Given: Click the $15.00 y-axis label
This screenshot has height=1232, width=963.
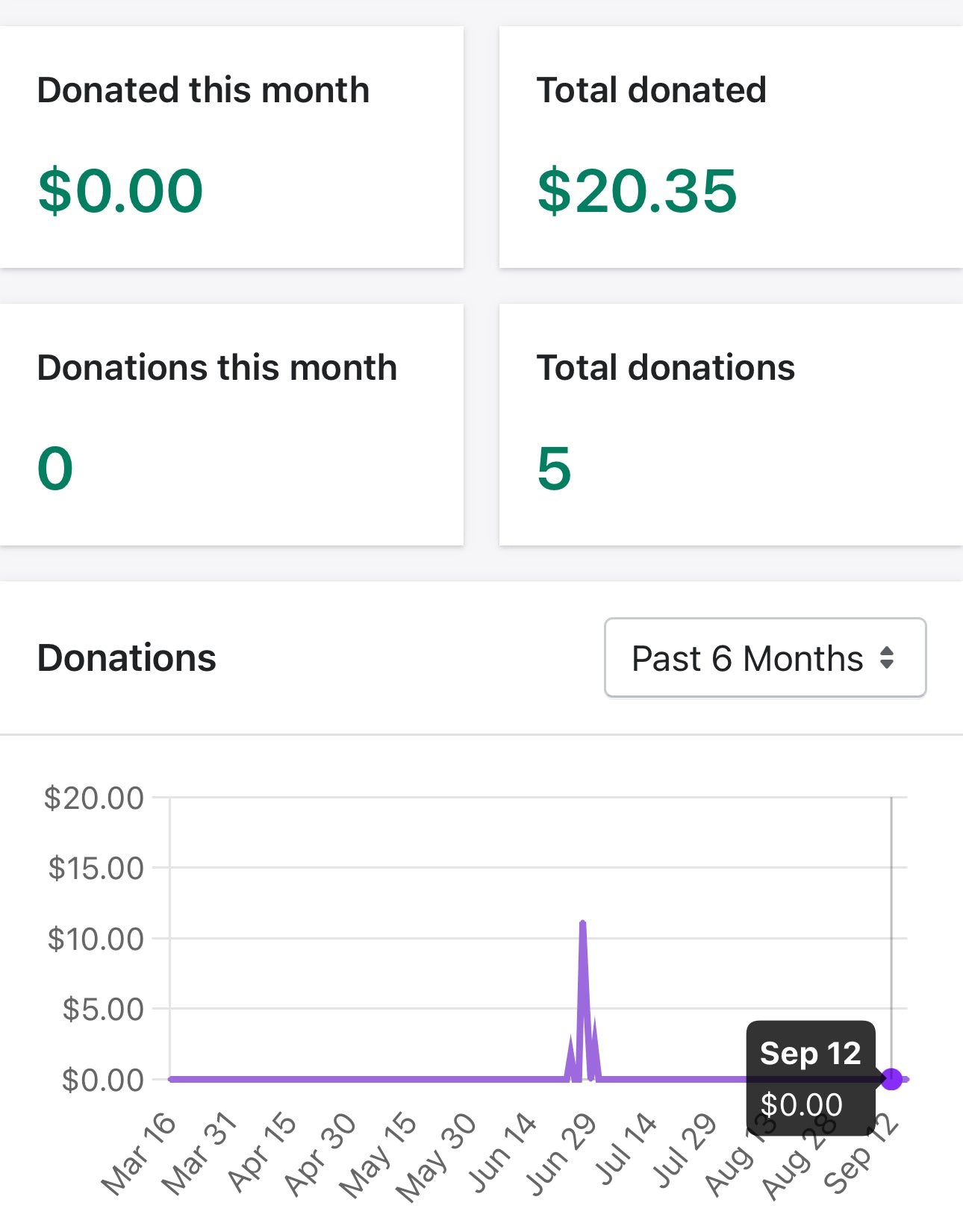Looking at the screenshot, I should [x=96, y=868].
